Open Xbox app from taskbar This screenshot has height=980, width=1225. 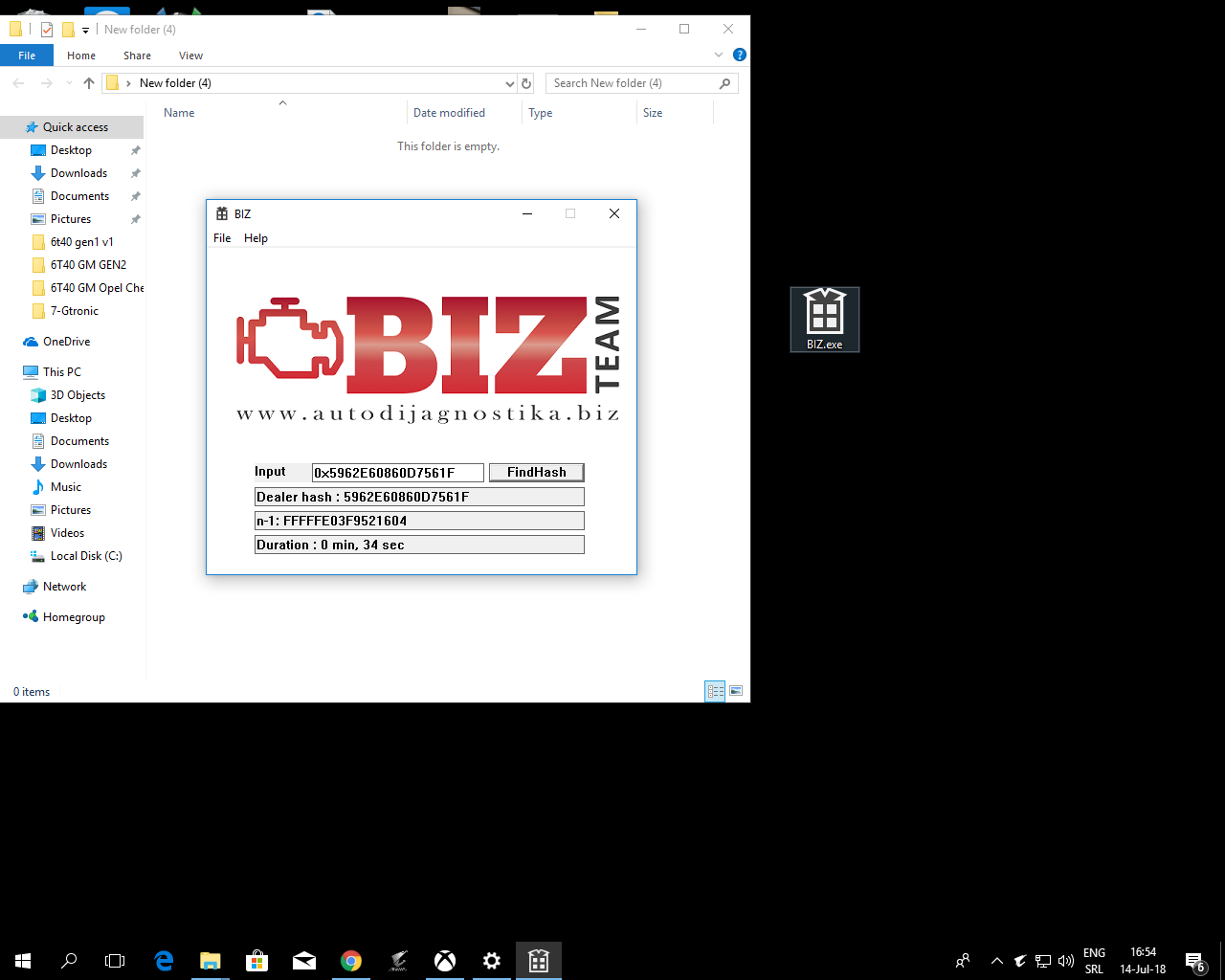click(445, 961)
